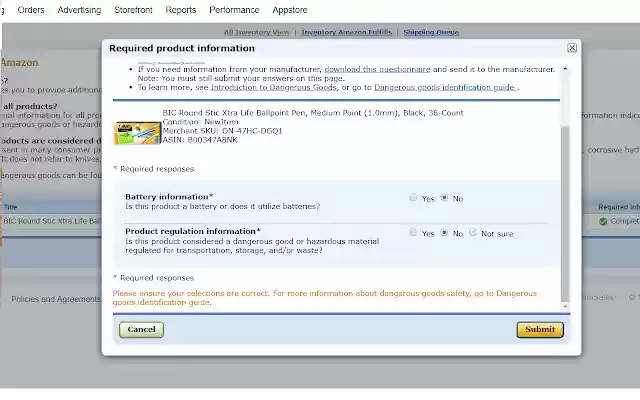Click the BIC Round Stic product title text
Viewport: 640px width, 400px height.
[x=313, y=113]
